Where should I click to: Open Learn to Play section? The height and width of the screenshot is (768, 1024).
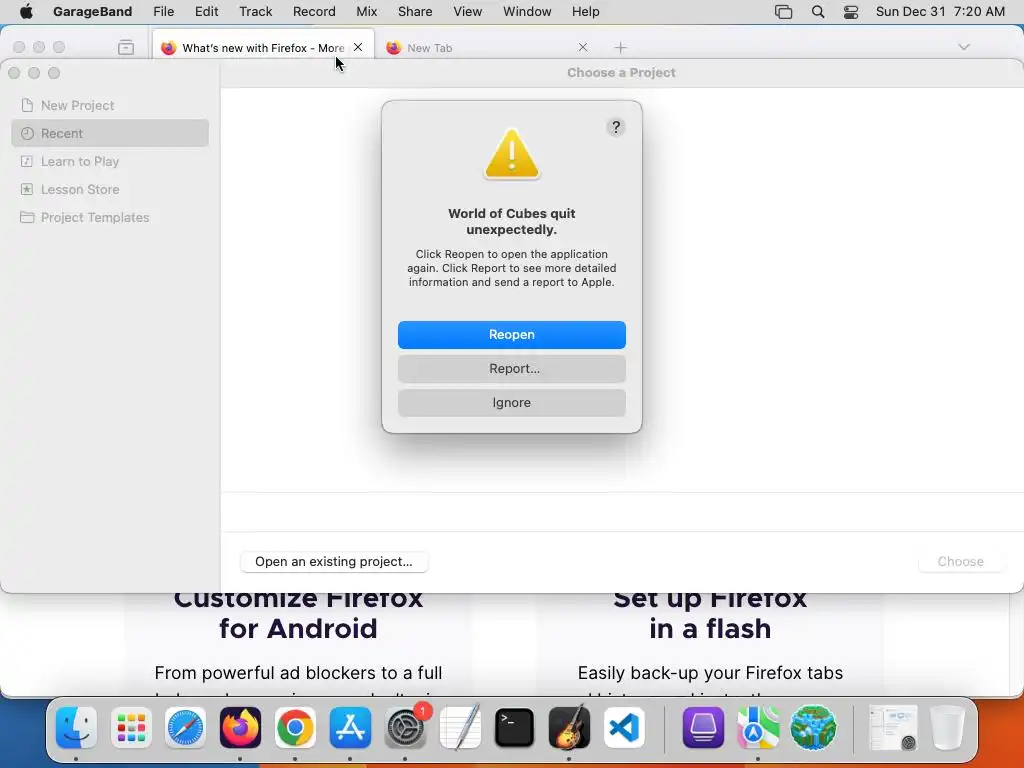[x=110, y=161]
